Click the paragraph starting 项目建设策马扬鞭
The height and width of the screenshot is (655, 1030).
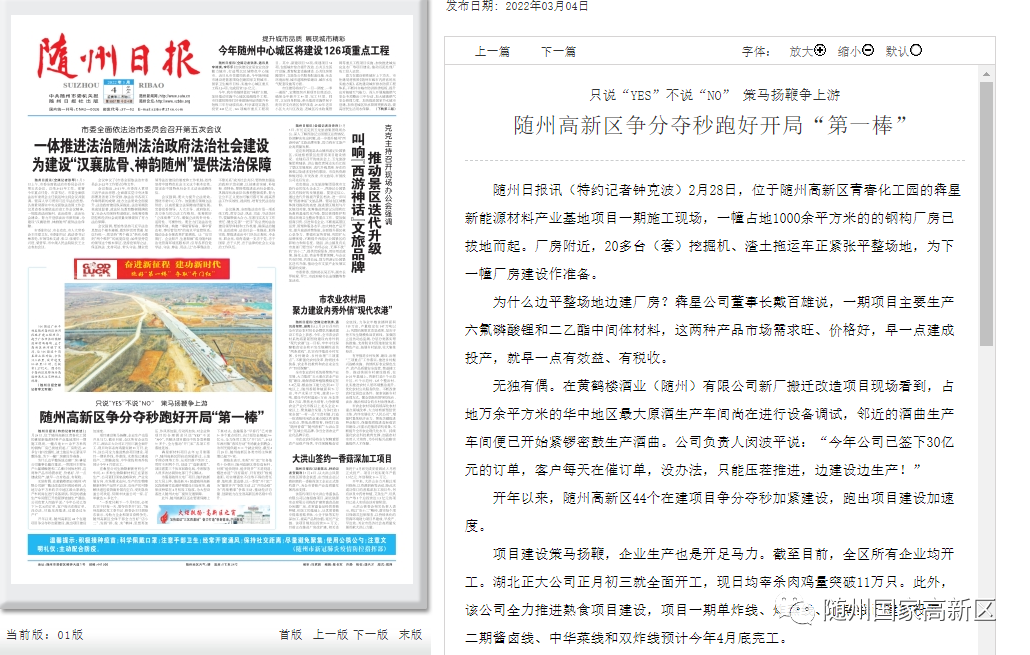(709, 596)
